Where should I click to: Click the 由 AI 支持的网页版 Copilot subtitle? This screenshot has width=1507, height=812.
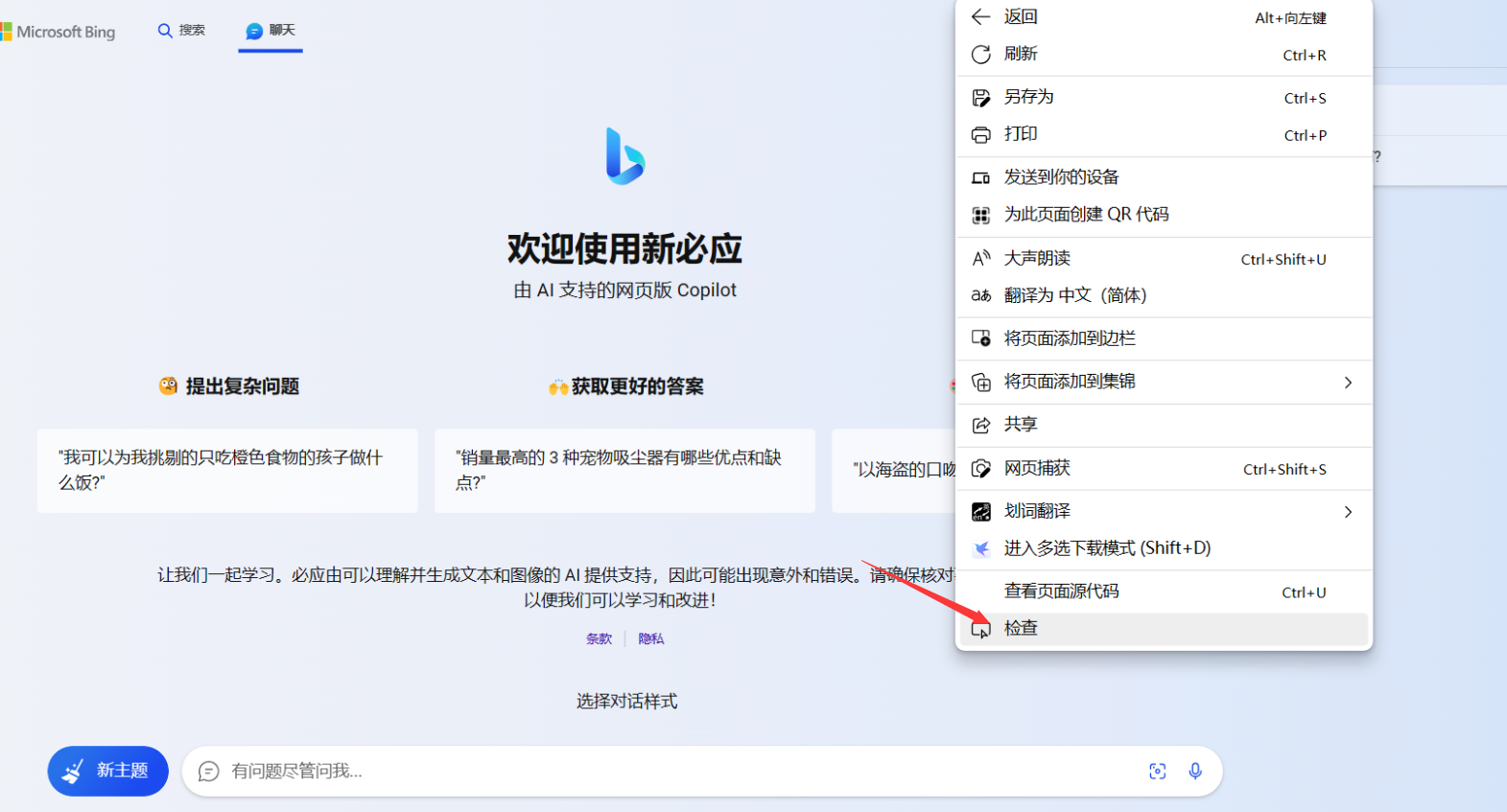pos(624,290)
